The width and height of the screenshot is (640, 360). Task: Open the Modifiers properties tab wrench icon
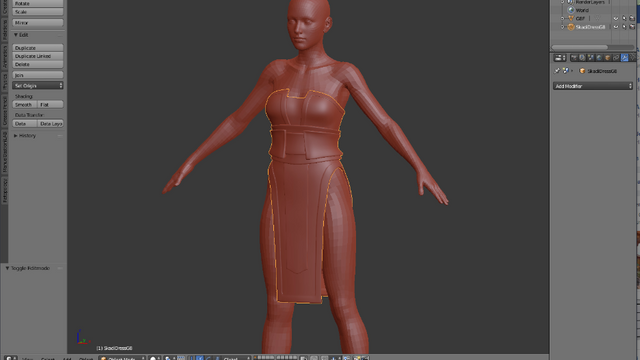pyautogui.click(x=624, y=58)
